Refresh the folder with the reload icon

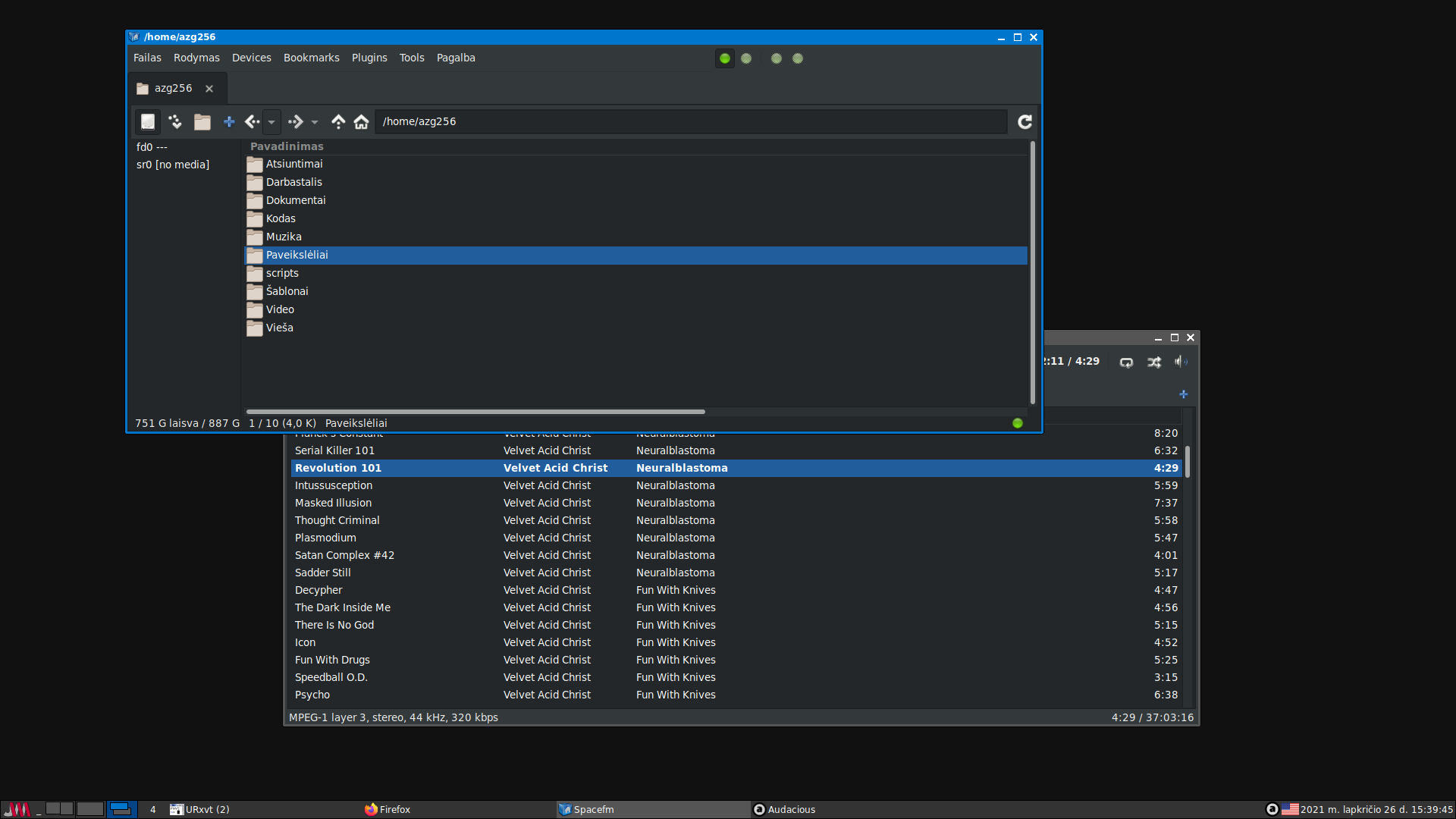coord(1025,122)
